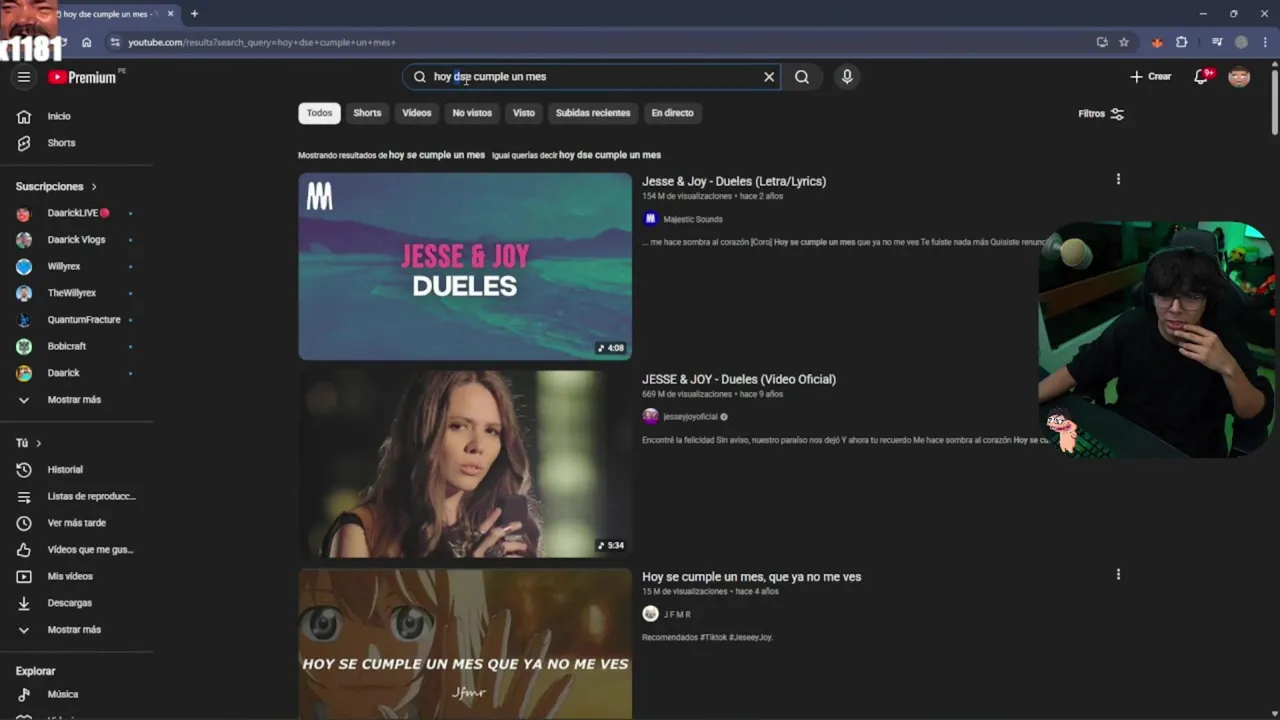The image size is (1280, 720).
Task: Close the current YouTube tab
Action: pos(171,14)
